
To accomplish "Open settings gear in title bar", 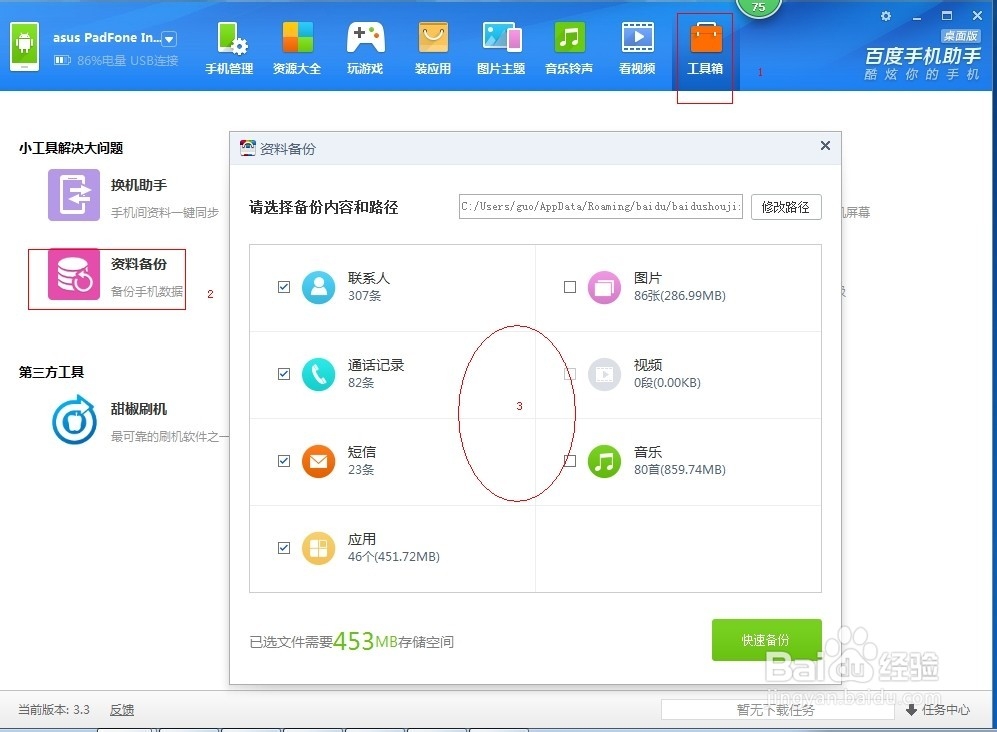I will pyautogui.click(x=886, y=16).
